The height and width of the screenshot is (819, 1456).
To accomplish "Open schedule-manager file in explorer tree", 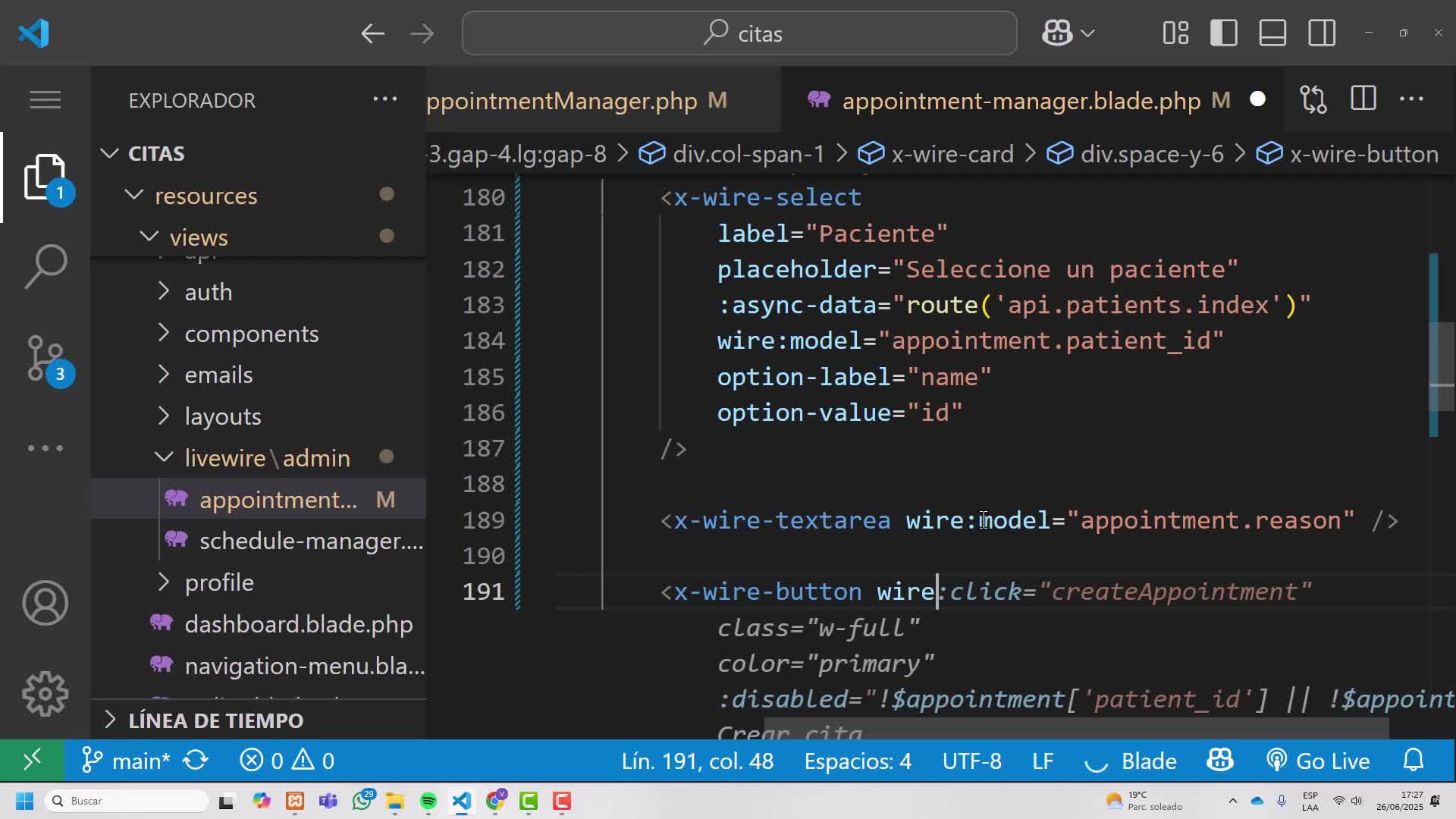I will click(258, 541).
